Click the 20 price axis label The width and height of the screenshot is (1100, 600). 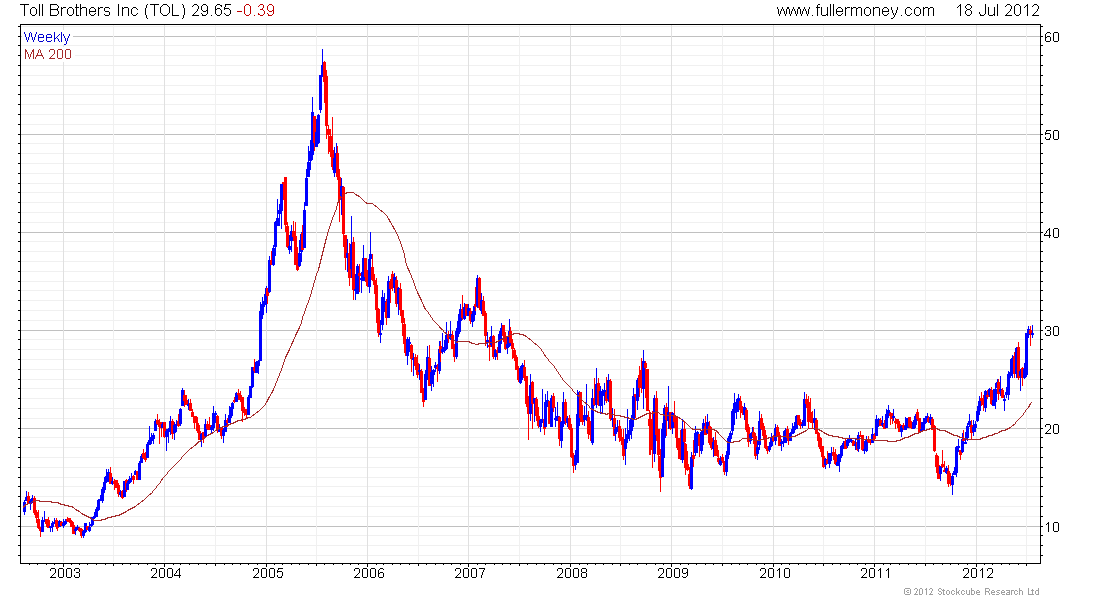[x=1052, y=429]
